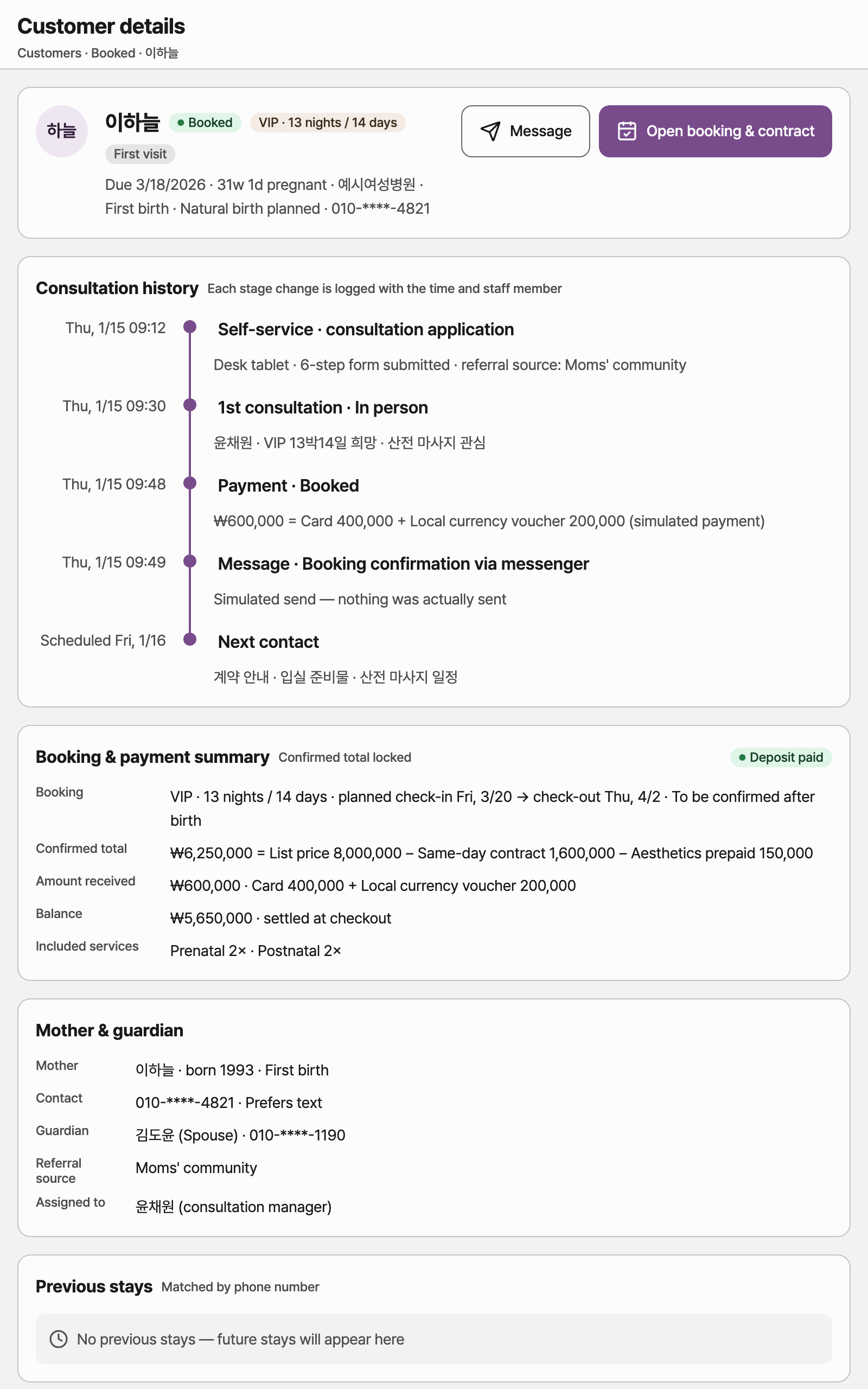This screenshot has width=868, height=1389.
Task: Select the Next contact timeline dot
Action: (x=190, y=639)
